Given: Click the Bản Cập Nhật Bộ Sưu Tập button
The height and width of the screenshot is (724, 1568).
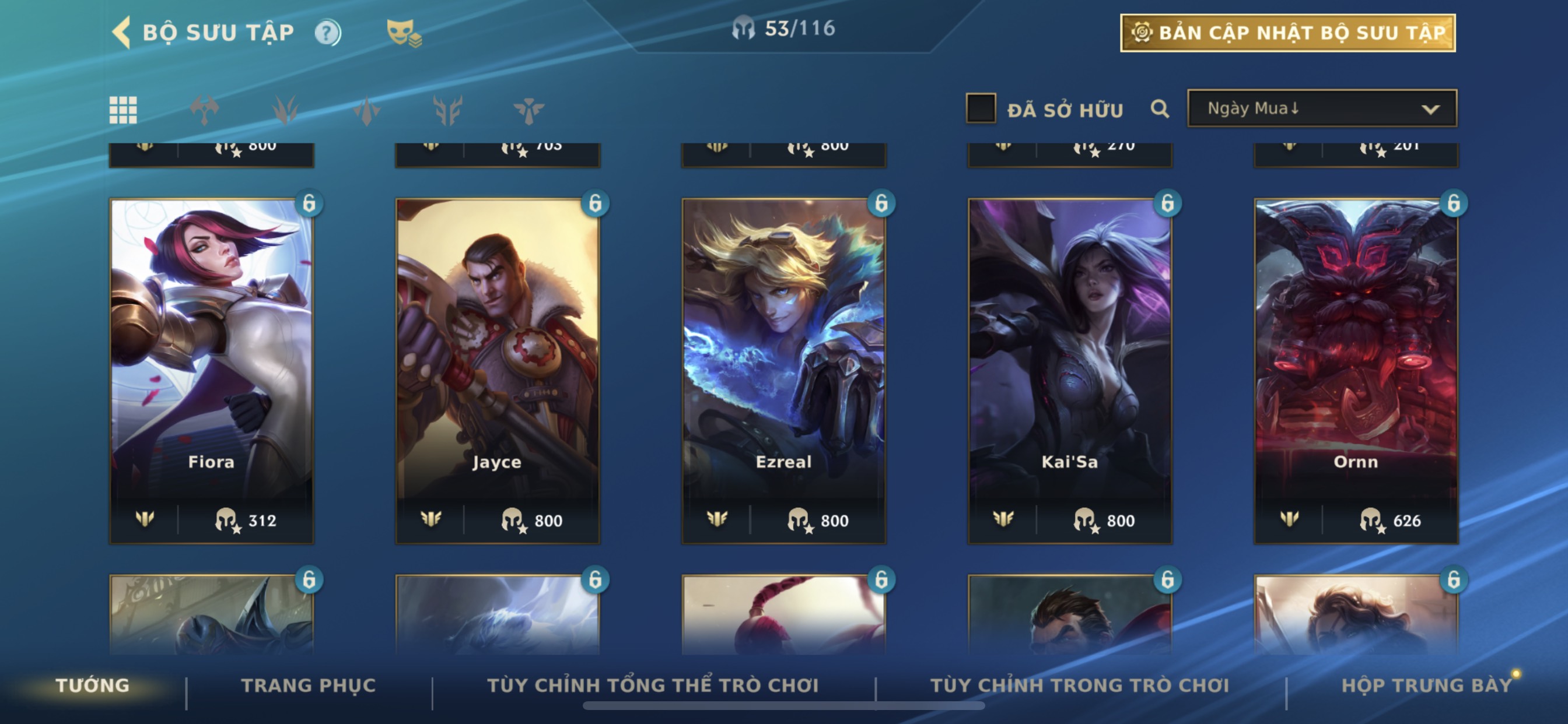Looking at the screenshot, I should [1288, 33].
